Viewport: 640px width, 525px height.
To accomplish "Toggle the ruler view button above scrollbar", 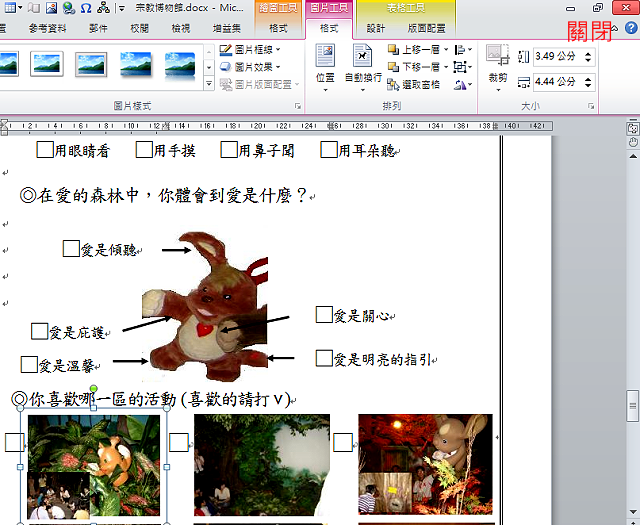I will [x=633, y=129].
